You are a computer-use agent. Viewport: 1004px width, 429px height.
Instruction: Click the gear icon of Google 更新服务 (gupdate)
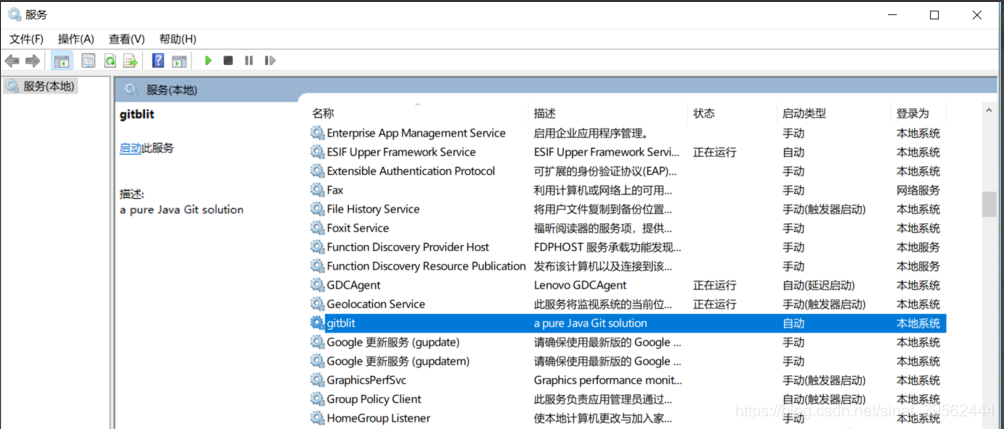[317, 342]
